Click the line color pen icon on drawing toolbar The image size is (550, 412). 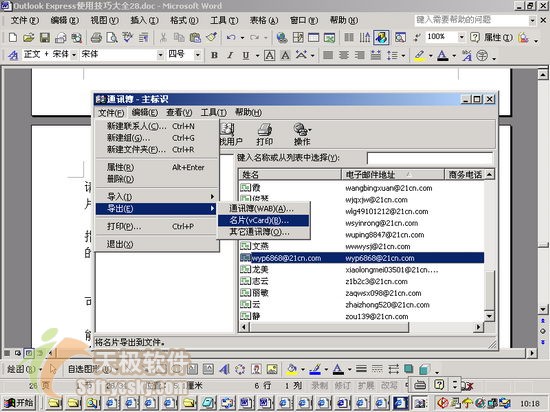pos(315,369)
